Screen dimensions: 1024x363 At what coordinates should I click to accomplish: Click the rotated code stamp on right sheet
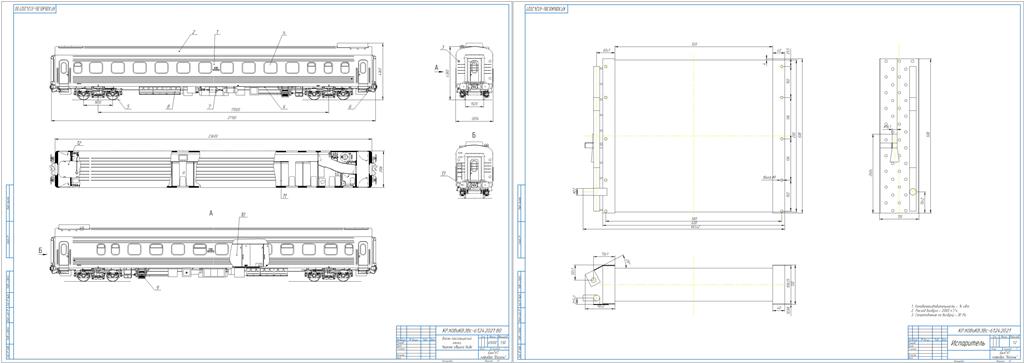[x=546, y=8]
